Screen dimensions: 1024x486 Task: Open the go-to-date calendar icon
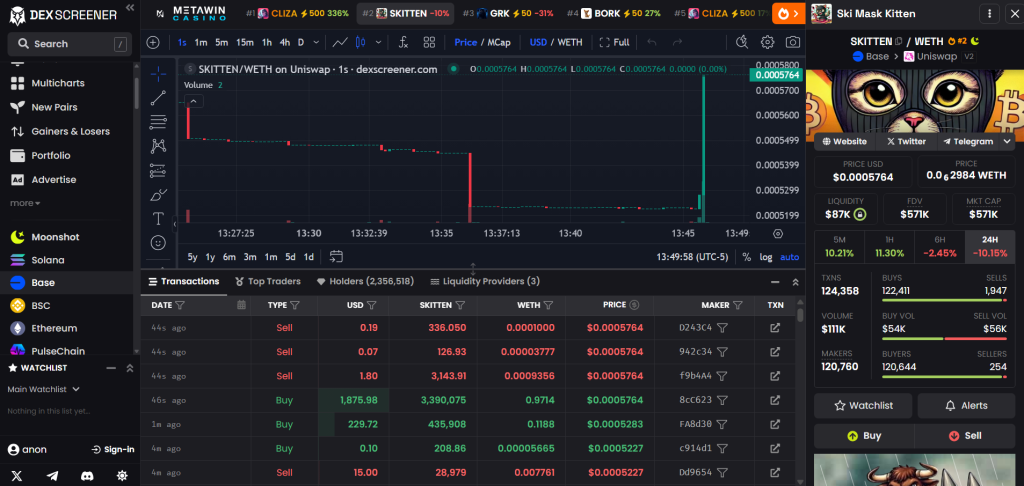coord(336,257)
